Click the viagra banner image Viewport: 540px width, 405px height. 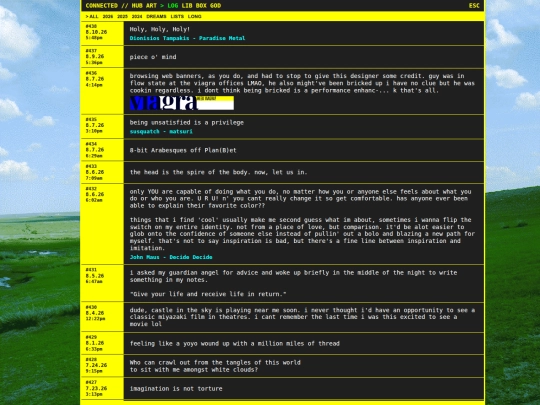[x=182, y=103]
